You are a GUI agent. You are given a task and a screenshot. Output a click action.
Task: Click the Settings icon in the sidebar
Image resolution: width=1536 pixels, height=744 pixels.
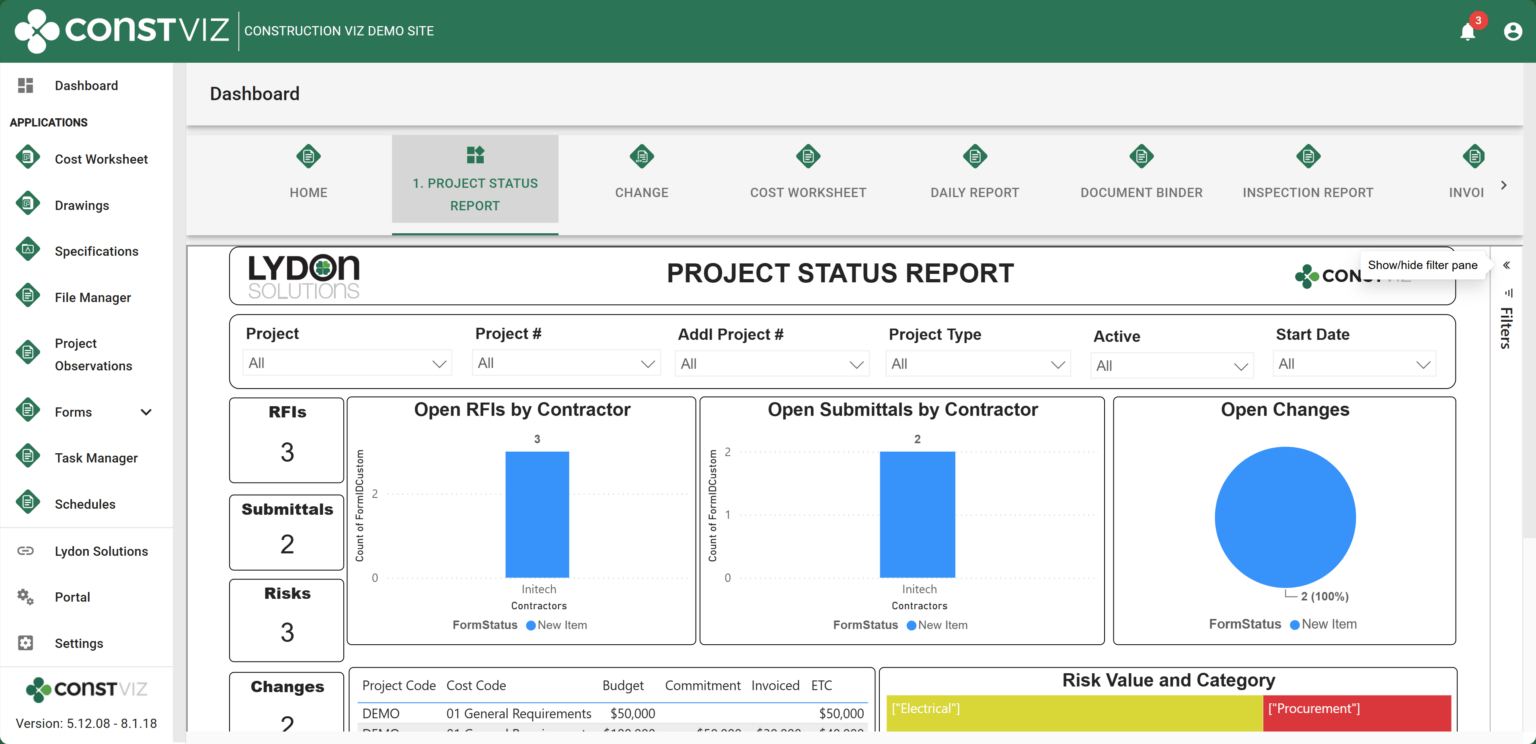pos(26,643)
